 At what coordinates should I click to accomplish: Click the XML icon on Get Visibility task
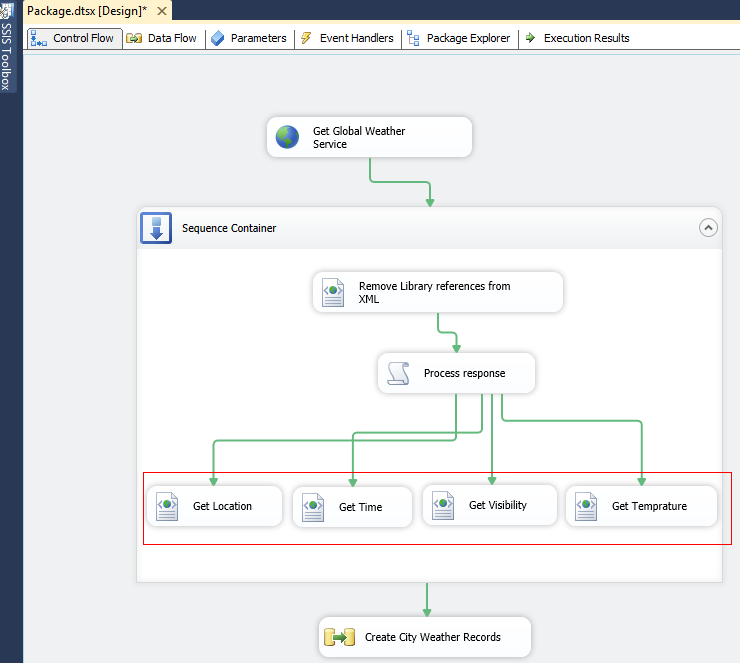(x=443, y=505)
